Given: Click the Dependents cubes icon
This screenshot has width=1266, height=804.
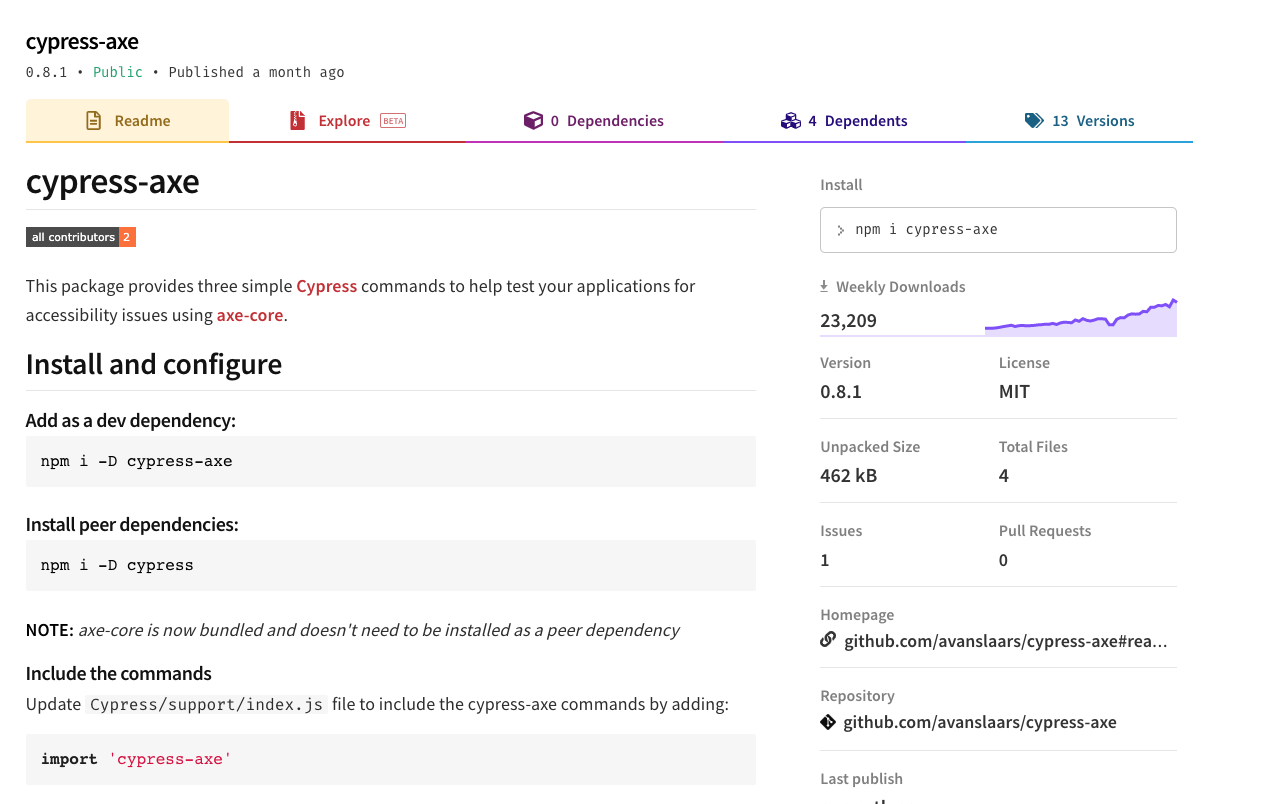Looking at the screenshot, I should click(x=791, y=121).
